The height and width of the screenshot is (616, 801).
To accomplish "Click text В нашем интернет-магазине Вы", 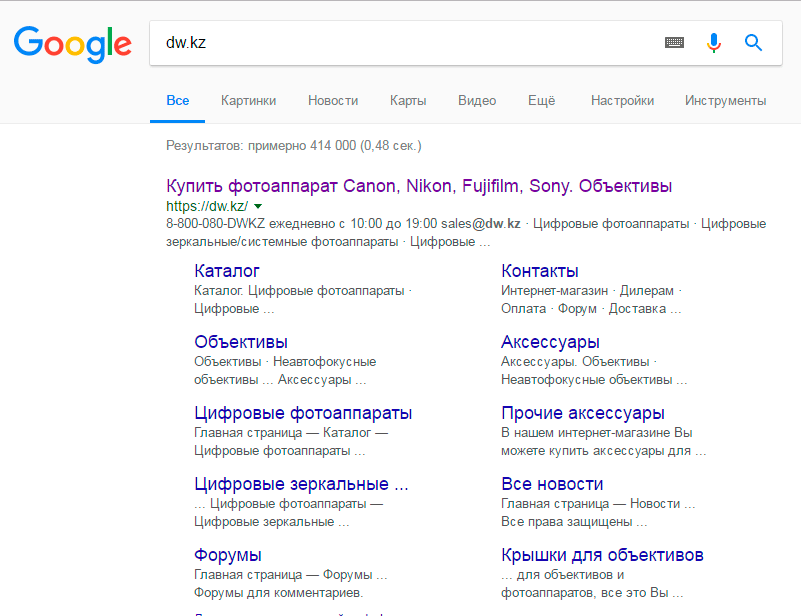I will point(597,433).
